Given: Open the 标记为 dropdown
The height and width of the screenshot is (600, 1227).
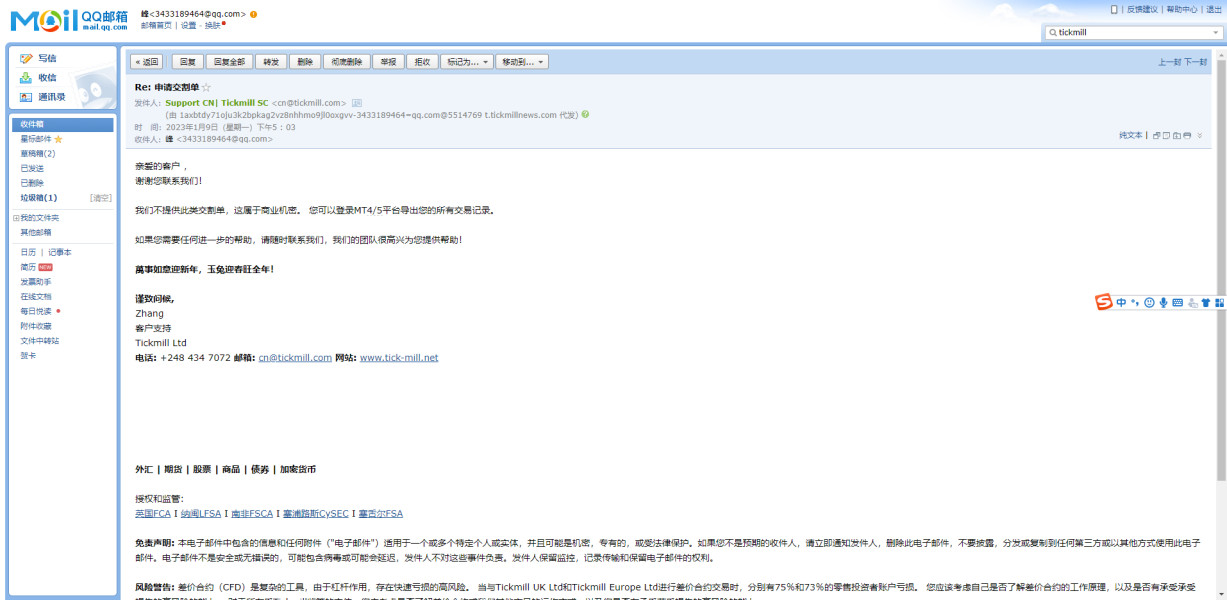Looking at the screenshot, I should [x=467, y=62].
